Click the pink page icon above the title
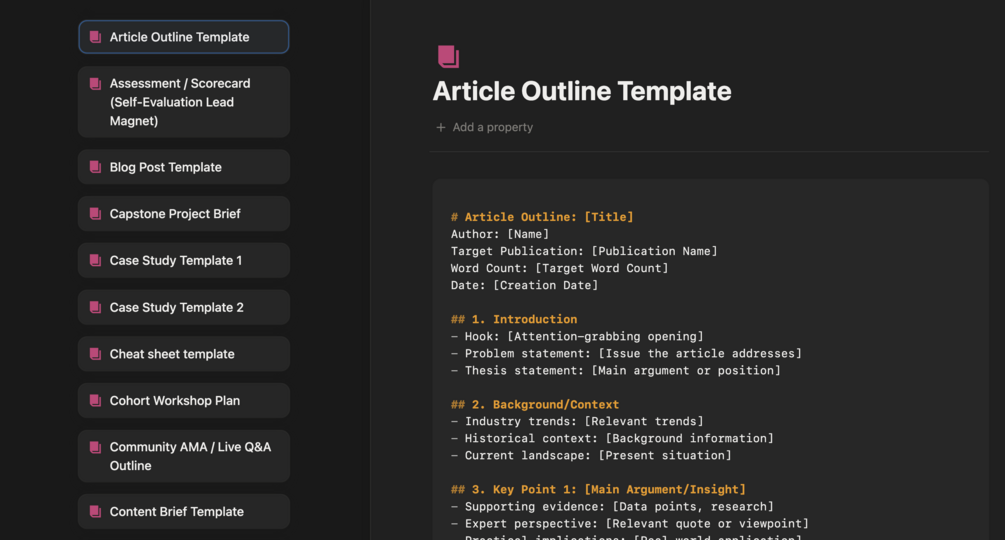The width and height of the screenshot is (1005, 540). tap(448, 57)
